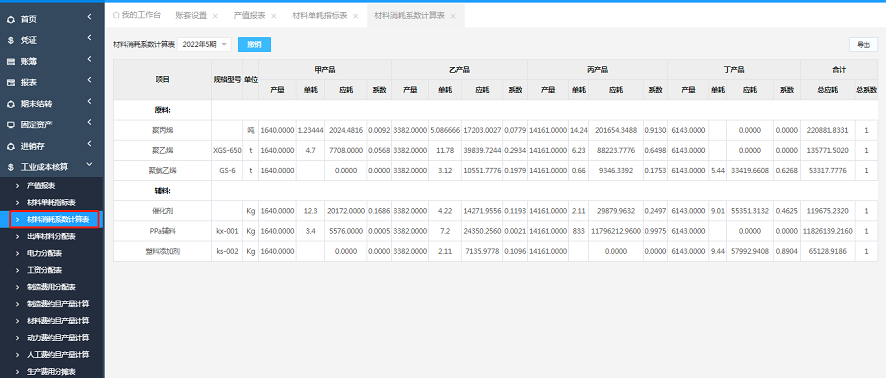Open the 2022年5期 period dropdown

[x=205, y=45]
